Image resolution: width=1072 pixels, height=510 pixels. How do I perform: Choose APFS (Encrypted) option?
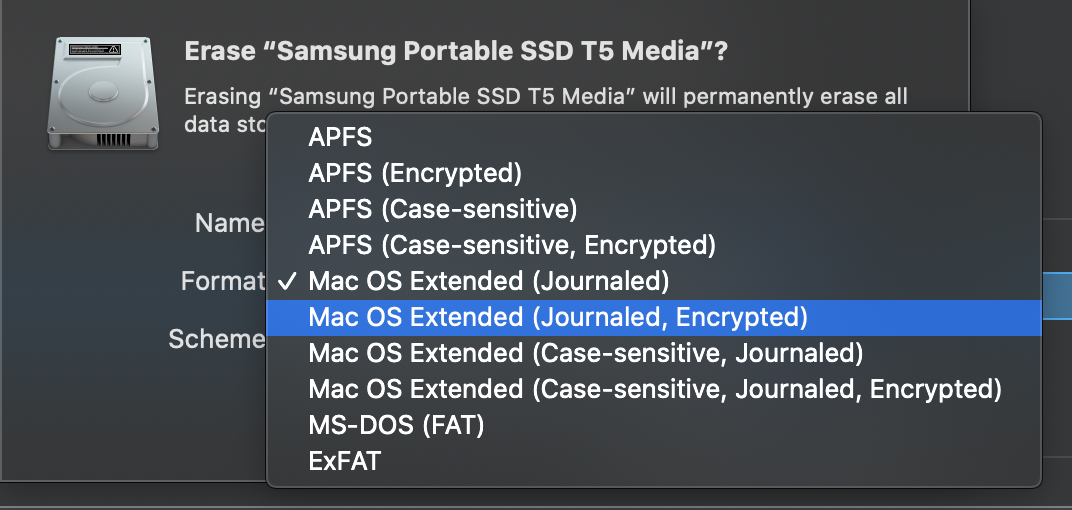point(415,173)
